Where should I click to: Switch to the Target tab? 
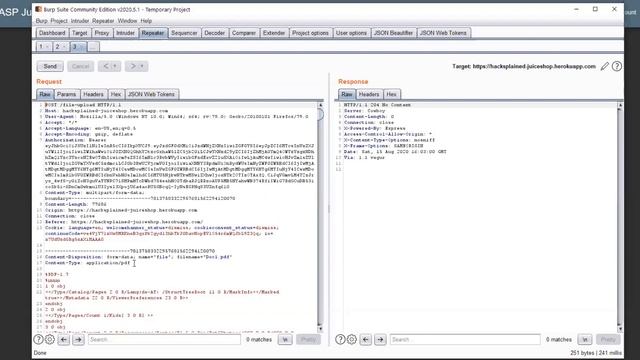click(x=80, y=33)
